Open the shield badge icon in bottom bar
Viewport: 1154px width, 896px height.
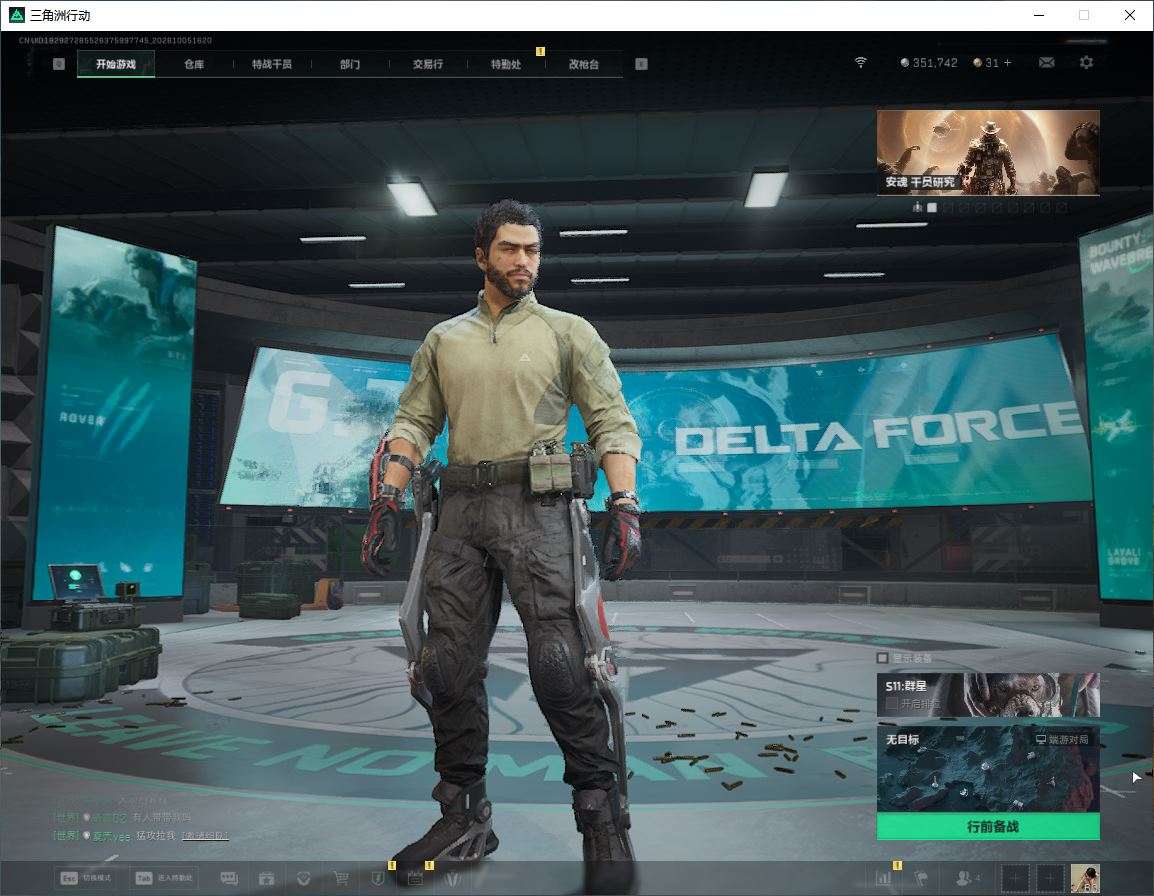click(378, 878)
